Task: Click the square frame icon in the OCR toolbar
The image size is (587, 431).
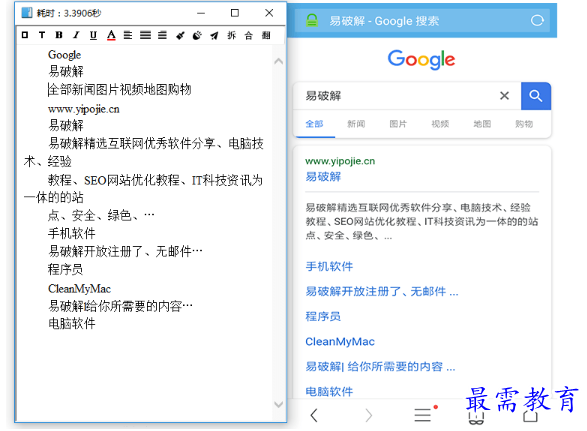Action: [25, 35]
